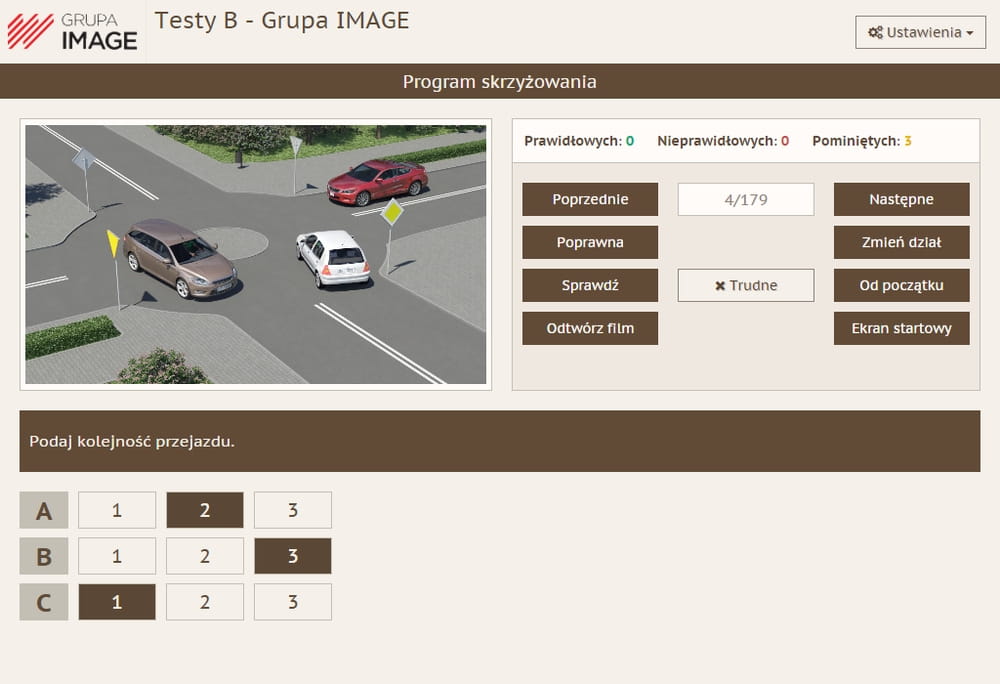Restart with the Od początku button
1000x684 pixels.
pos(901,285)
